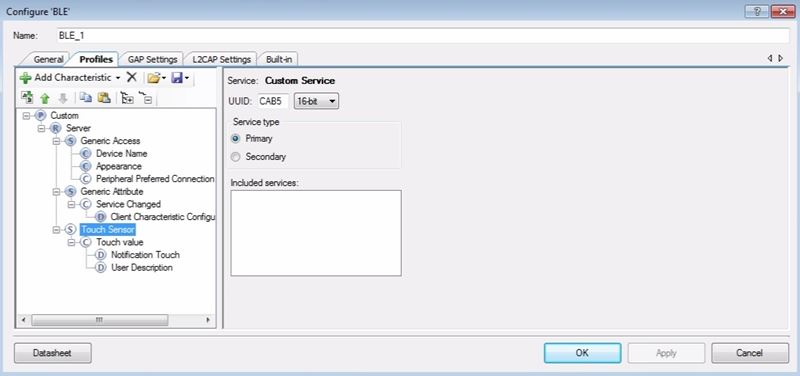The image size is (800, 376).
Task: Select Touch Sensor in the tree
Action: point(108,230)
